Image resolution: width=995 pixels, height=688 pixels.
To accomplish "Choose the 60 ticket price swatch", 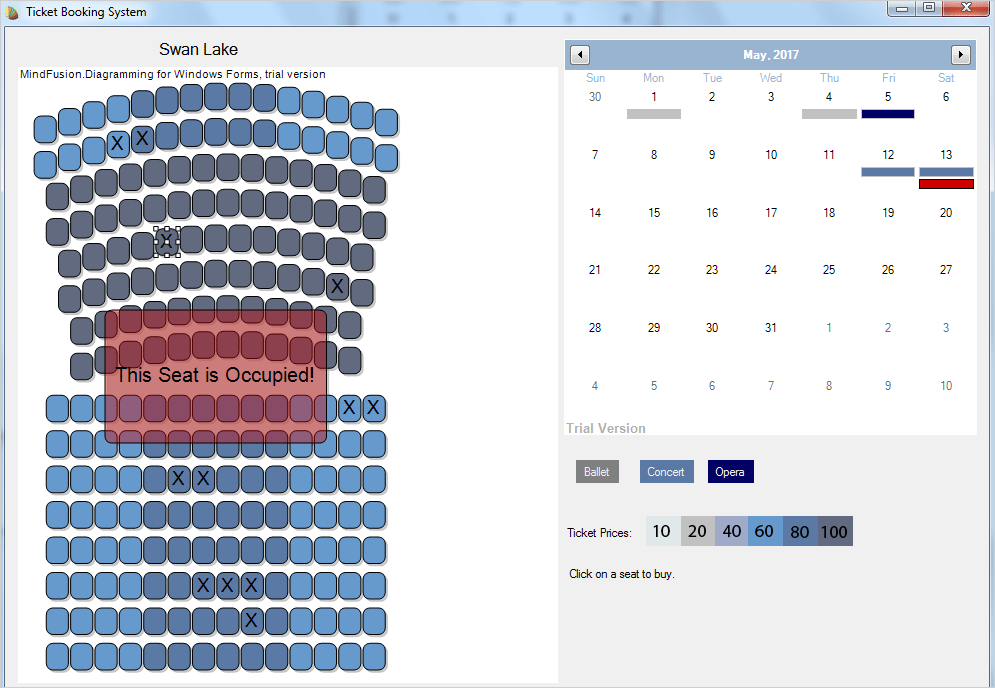I will coord(765,532).
